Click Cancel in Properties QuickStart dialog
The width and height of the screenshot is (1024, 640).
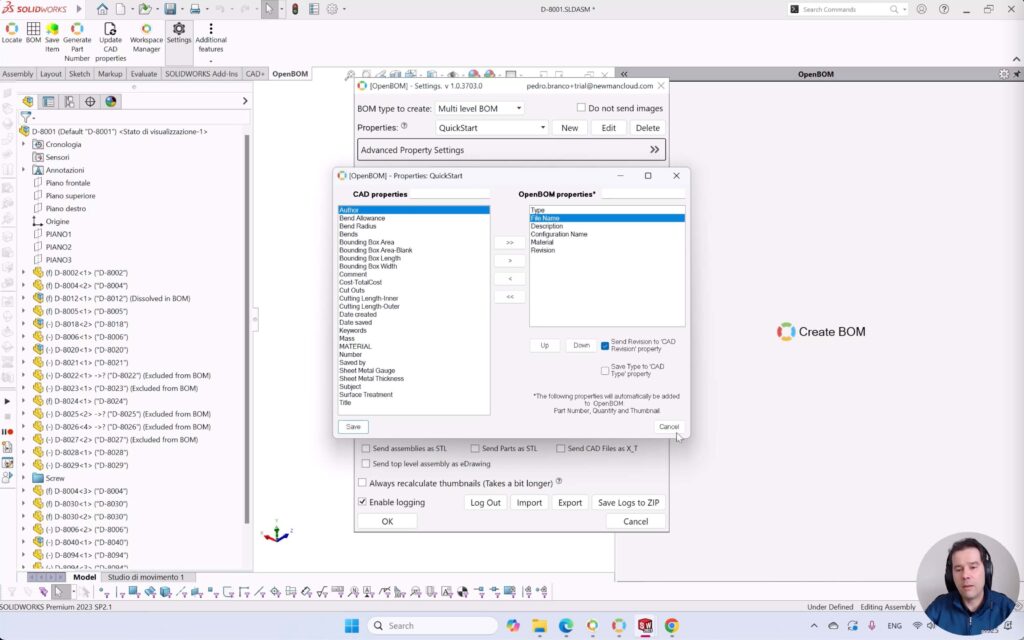(x=669, y=426)
